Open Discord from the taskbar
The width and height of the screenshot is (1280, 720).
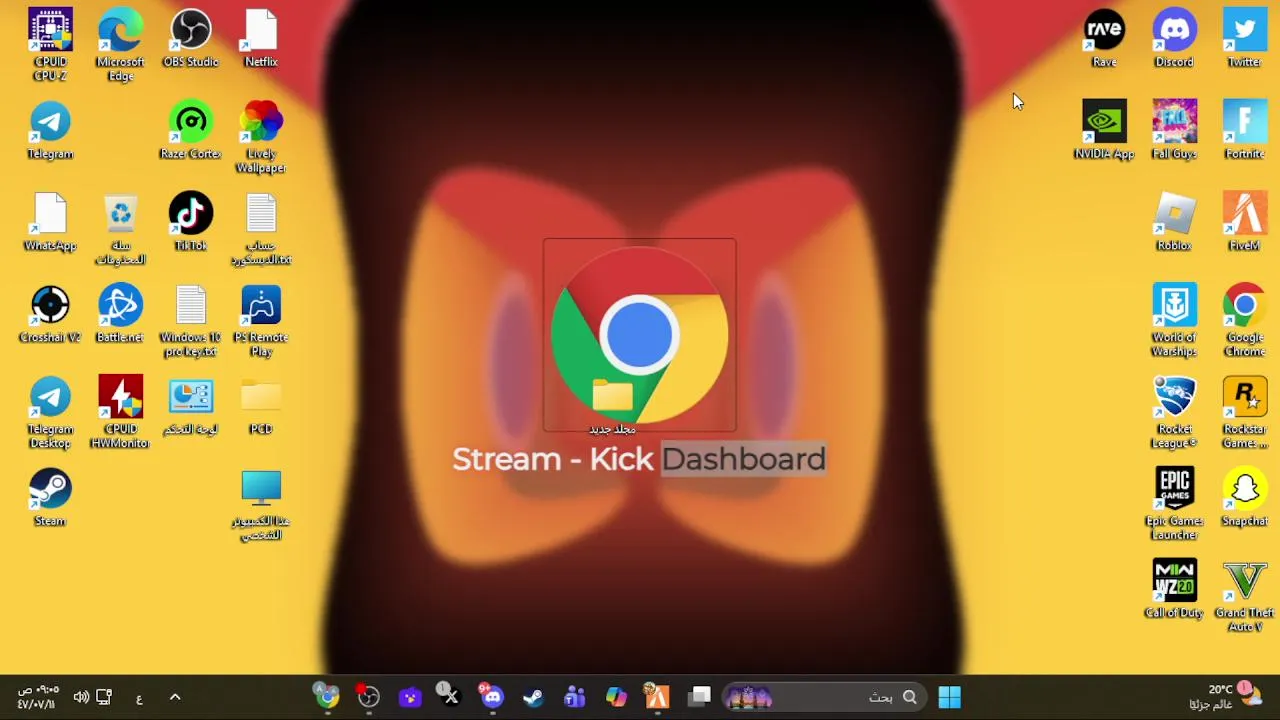[491, 697]
